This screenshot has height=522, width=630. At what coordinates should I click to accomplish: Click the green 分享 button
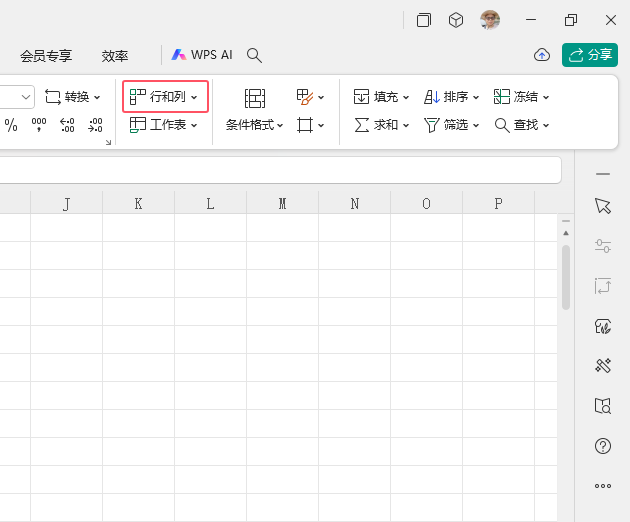[x=589, y=55]
